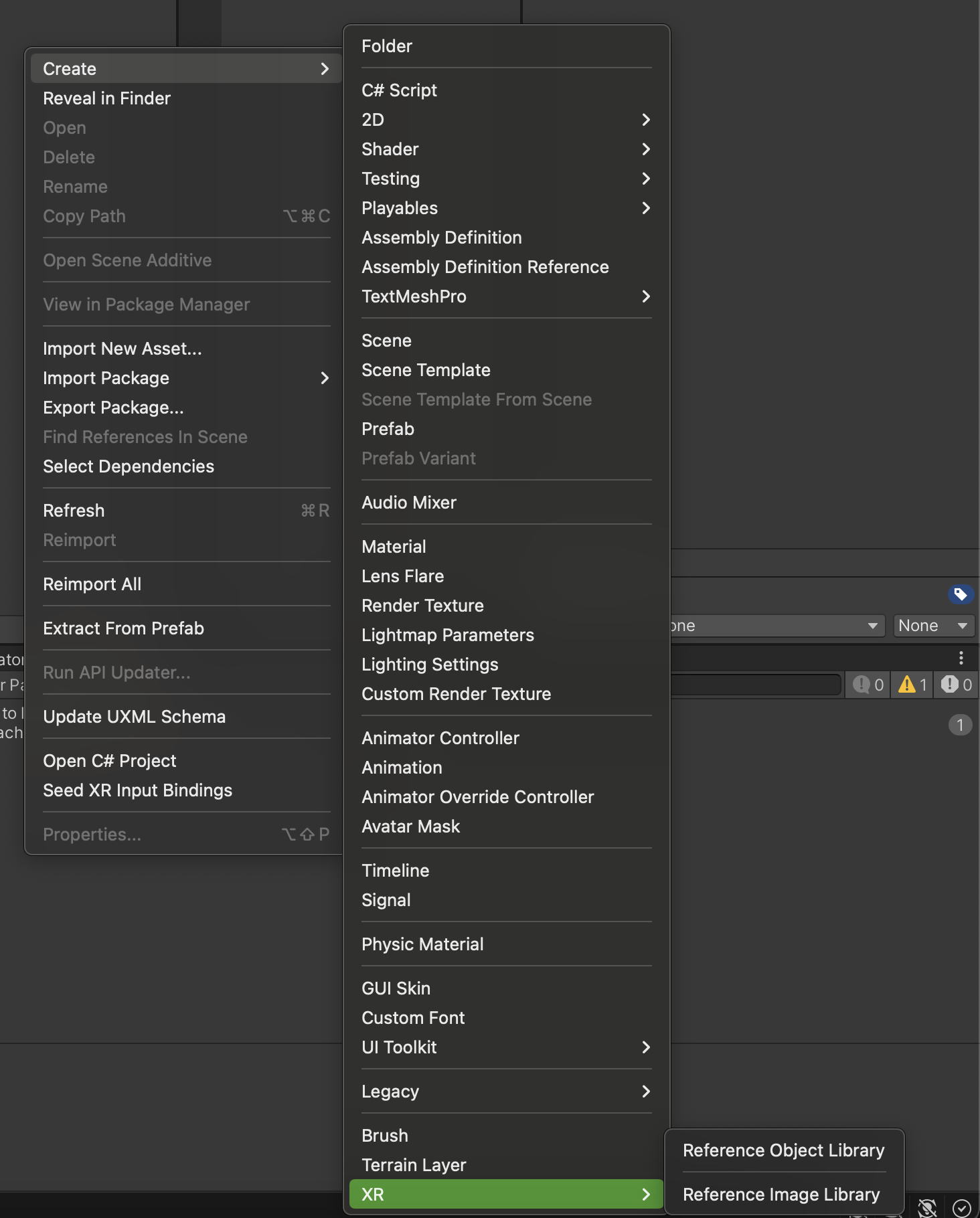Select Export Package...
This screenshot has height=1218, width=980.
(x=186, y=408)
